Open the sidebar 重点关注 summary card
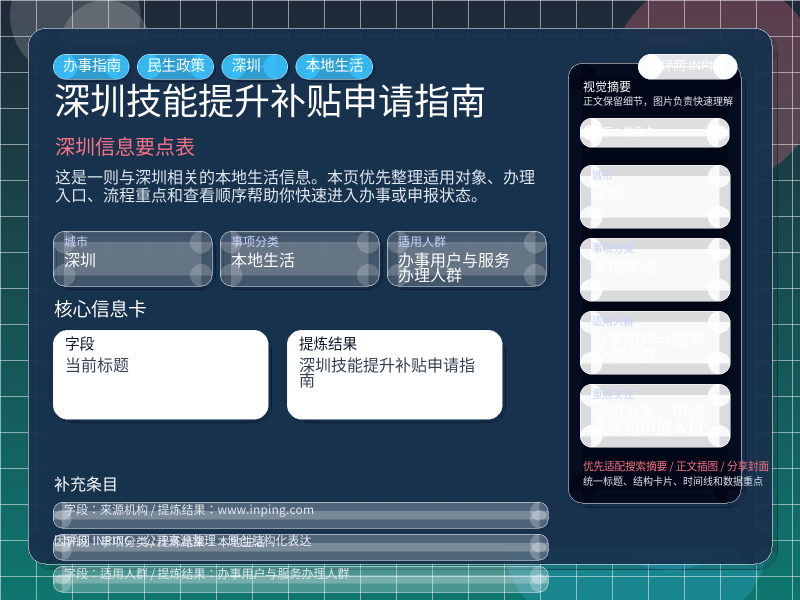 click(655, 416)
